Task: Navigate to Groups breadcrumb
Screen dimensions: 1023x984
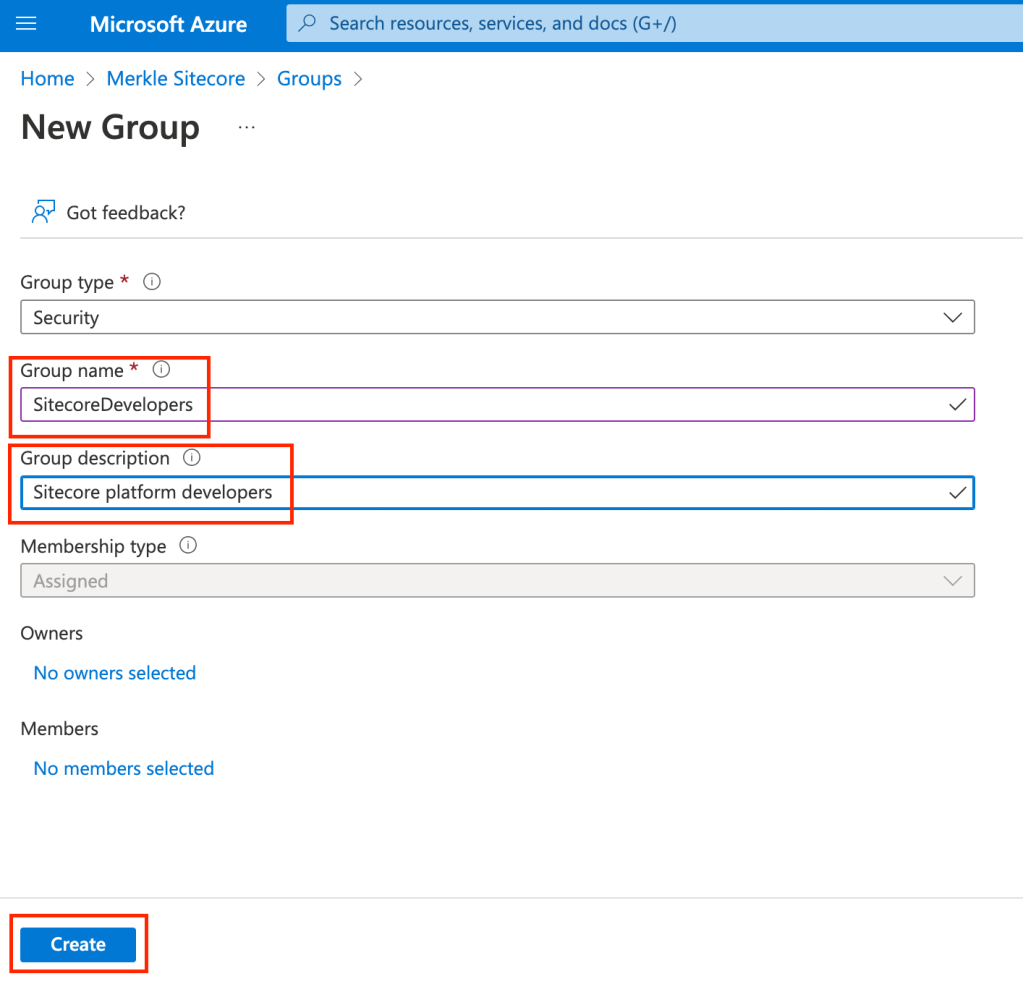Action: pyautogui.click(x=309, y=79)
